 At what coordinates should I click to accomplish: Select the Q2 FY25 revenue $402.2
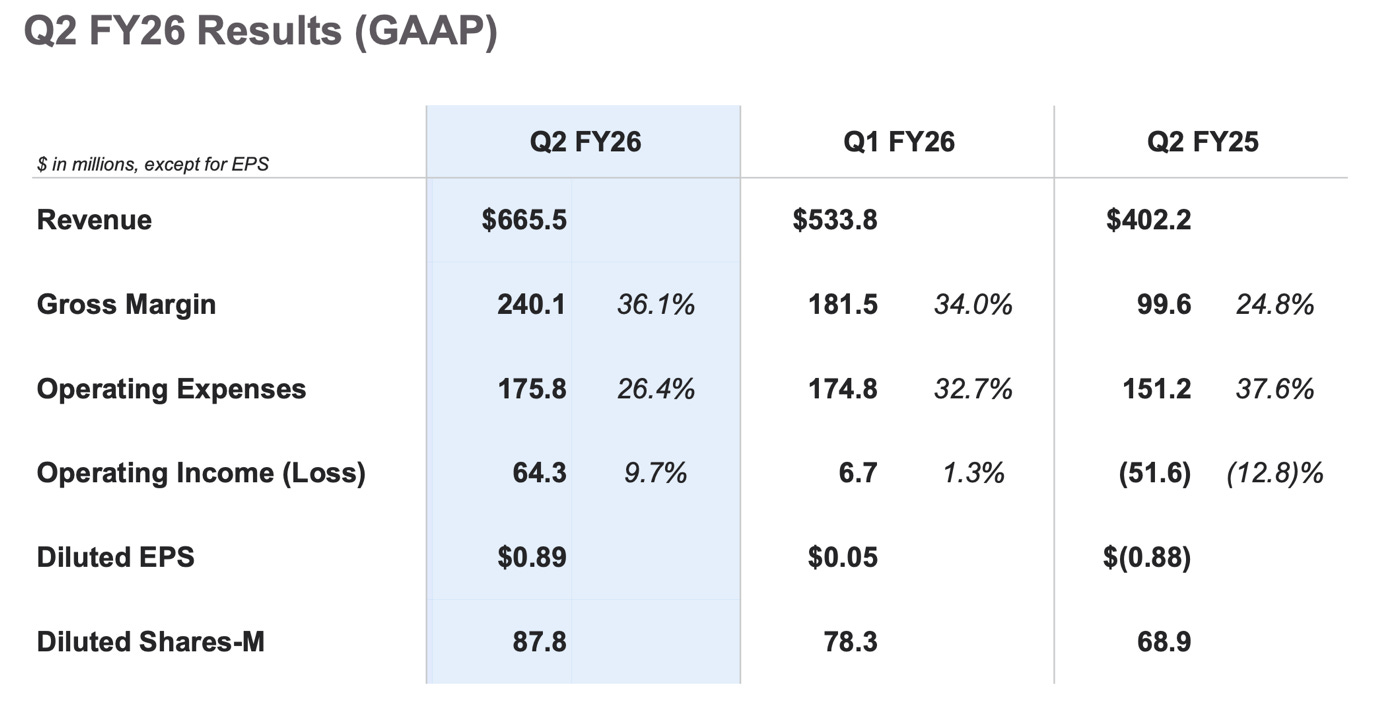tap(1149, 220)
